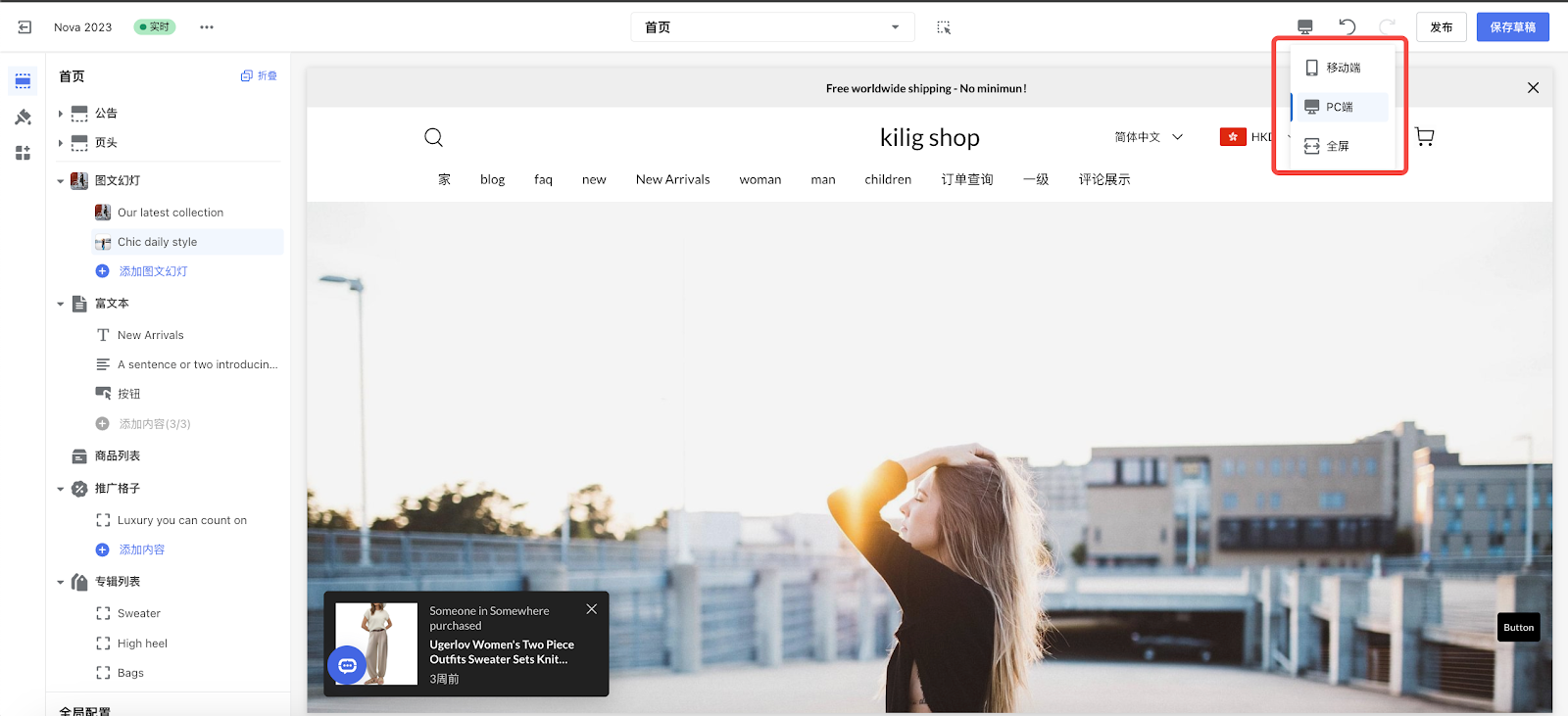Click the exit editor icon at top left
Viewport: 1568px width, 716px height.
point(24,27)
